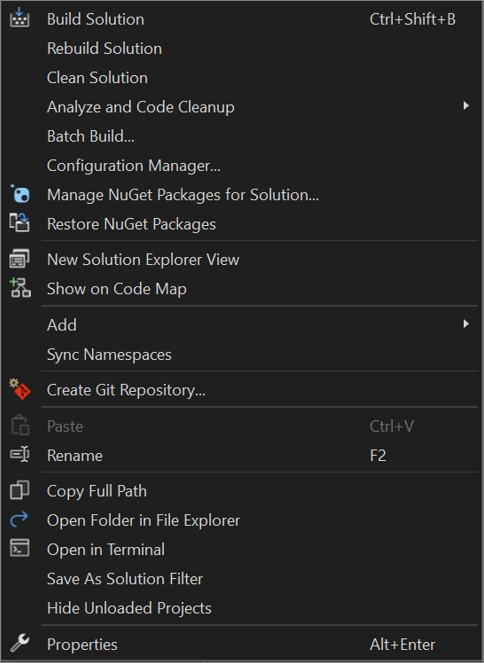Click the New Solution Explorer View icon
Screen dimensions: 484x663
(19, 259)
